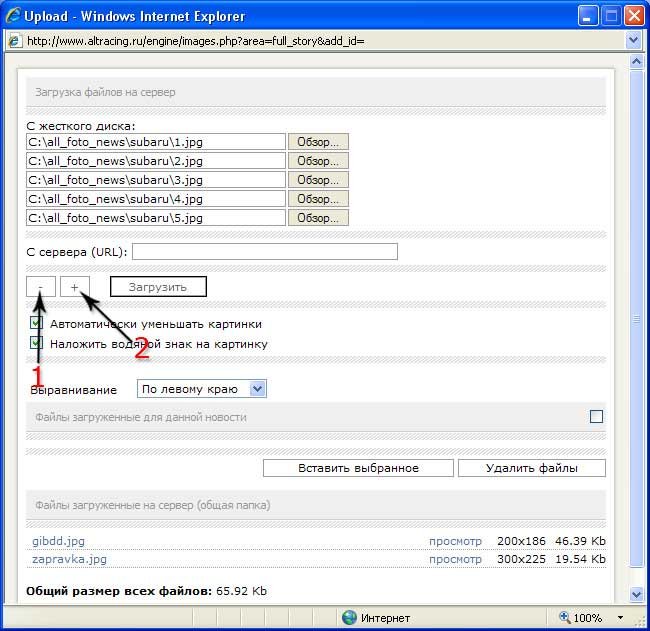Viewport: 650px width, 631px height.
Task: Check the select-all box for news files
Action: click(596, 416)
